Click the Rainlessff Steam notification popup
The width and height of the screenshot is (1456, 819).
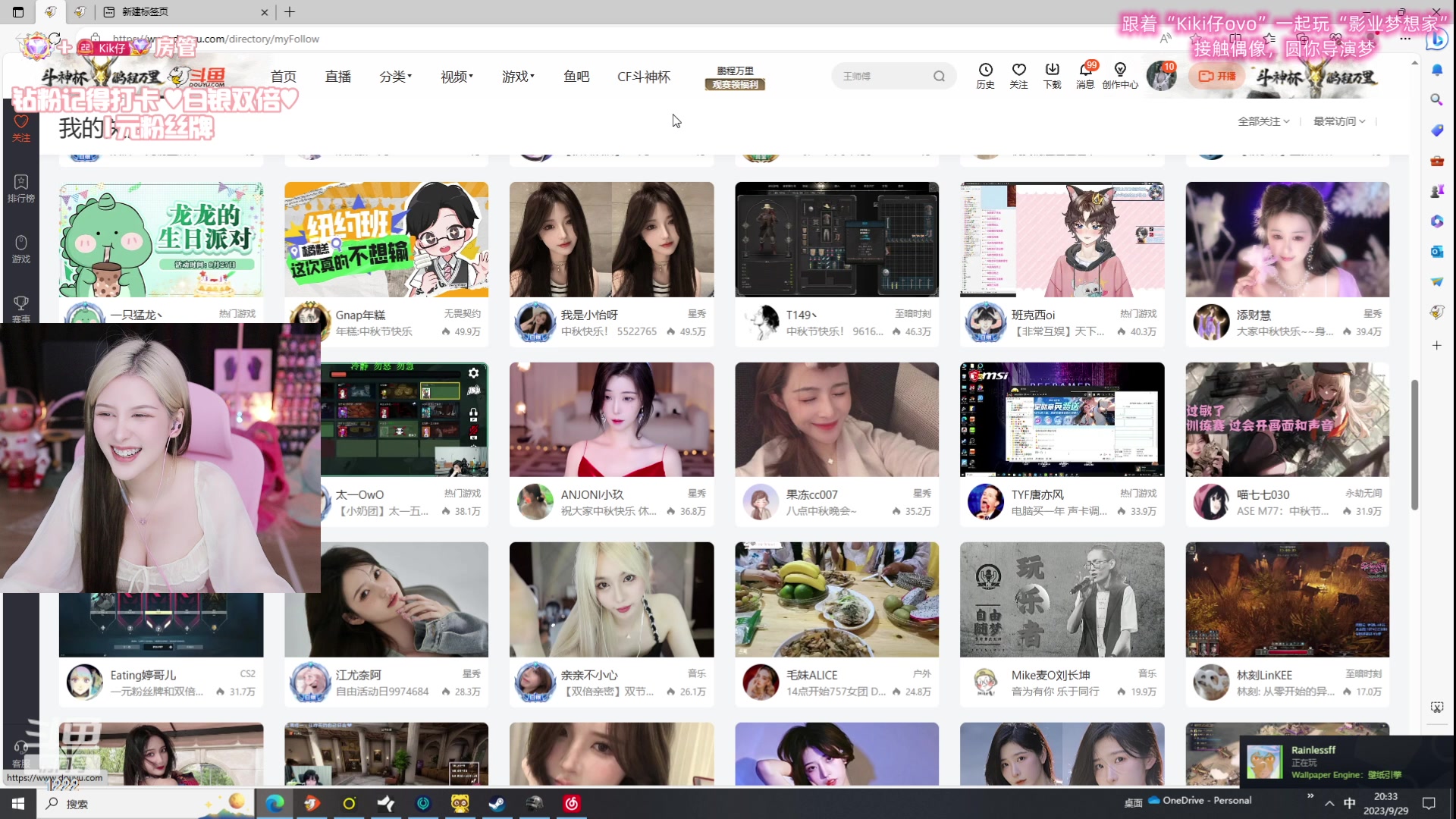(x=1347, y=761)
